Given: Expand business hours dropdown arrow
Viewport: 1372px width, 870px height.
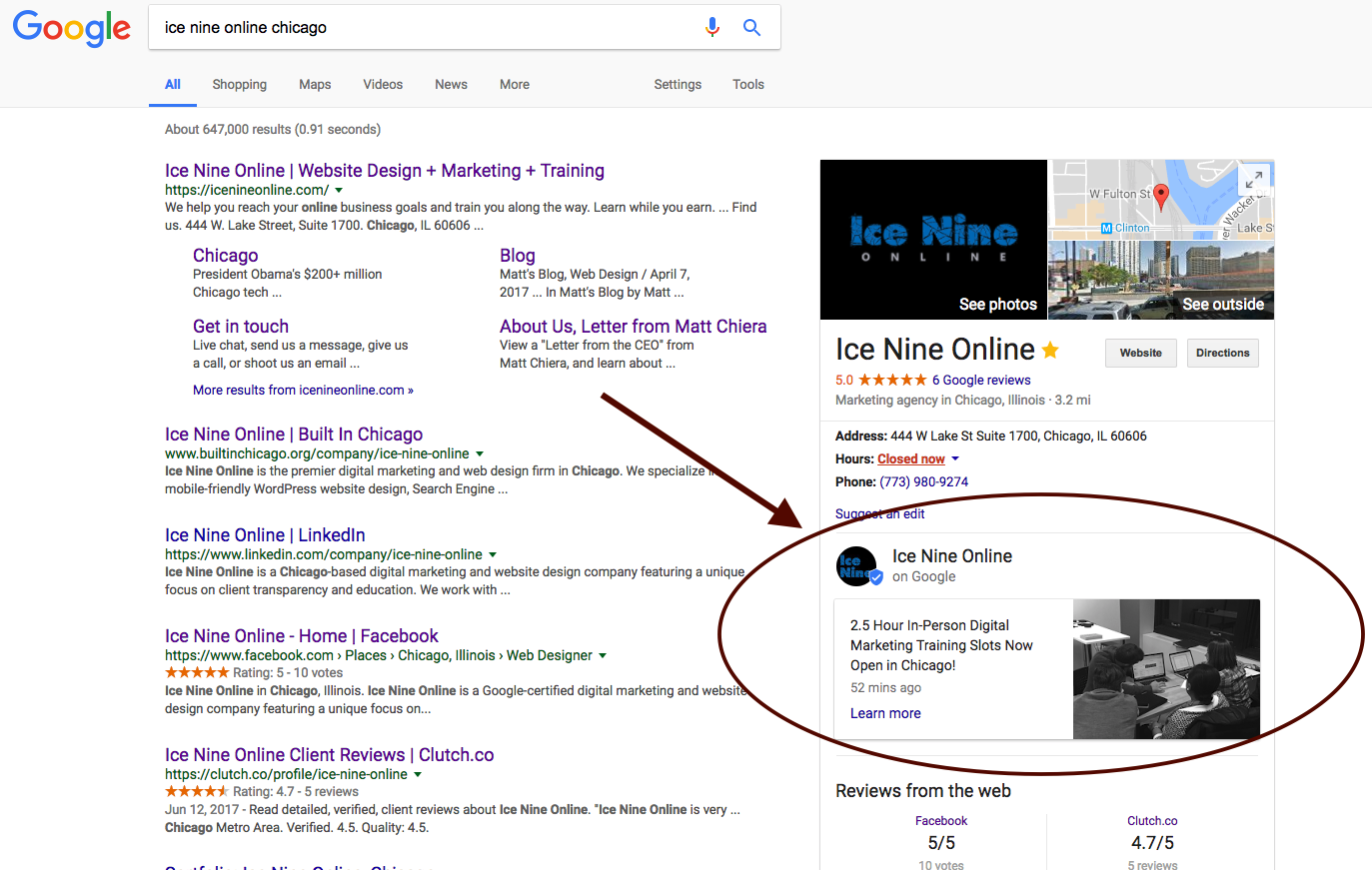Looking at the screenshot, I should click(x=955, y=458).
